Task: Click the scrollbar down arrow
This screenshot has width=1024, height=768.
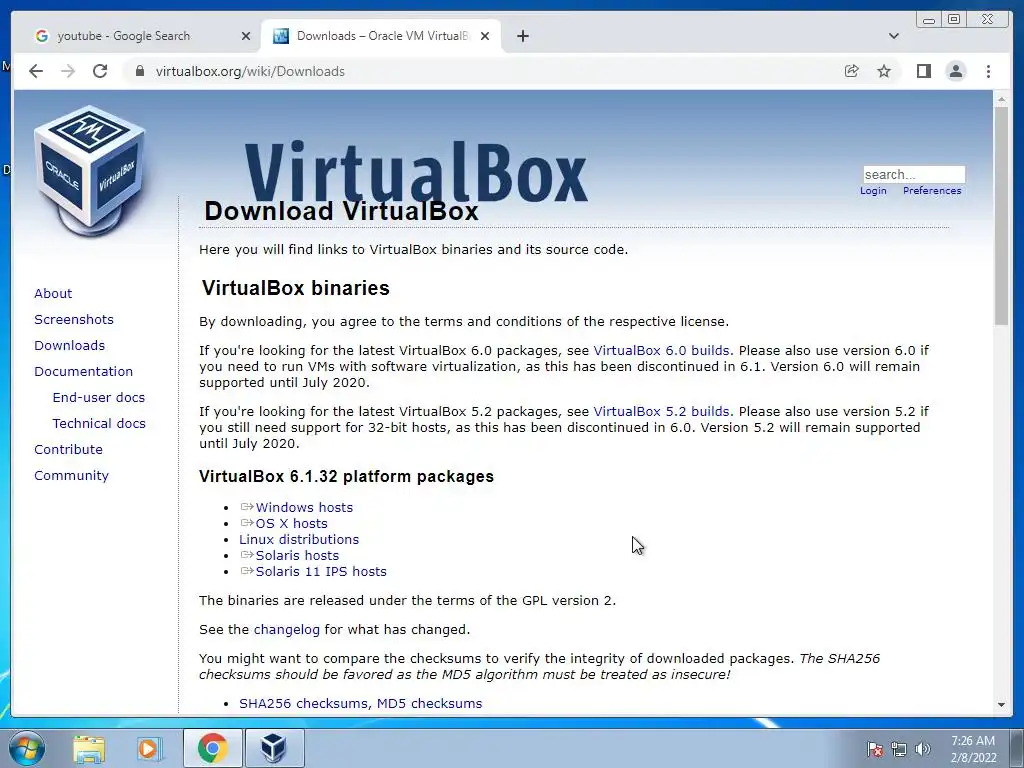Action: coord(1001,705)
